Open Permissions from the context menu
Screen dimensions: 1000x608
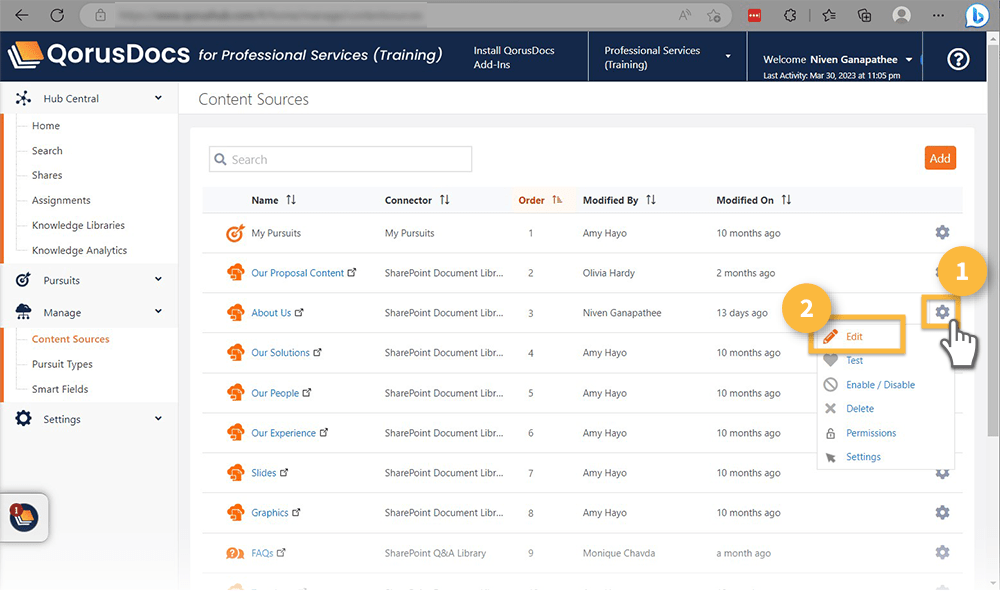click(x=871, y=433)
